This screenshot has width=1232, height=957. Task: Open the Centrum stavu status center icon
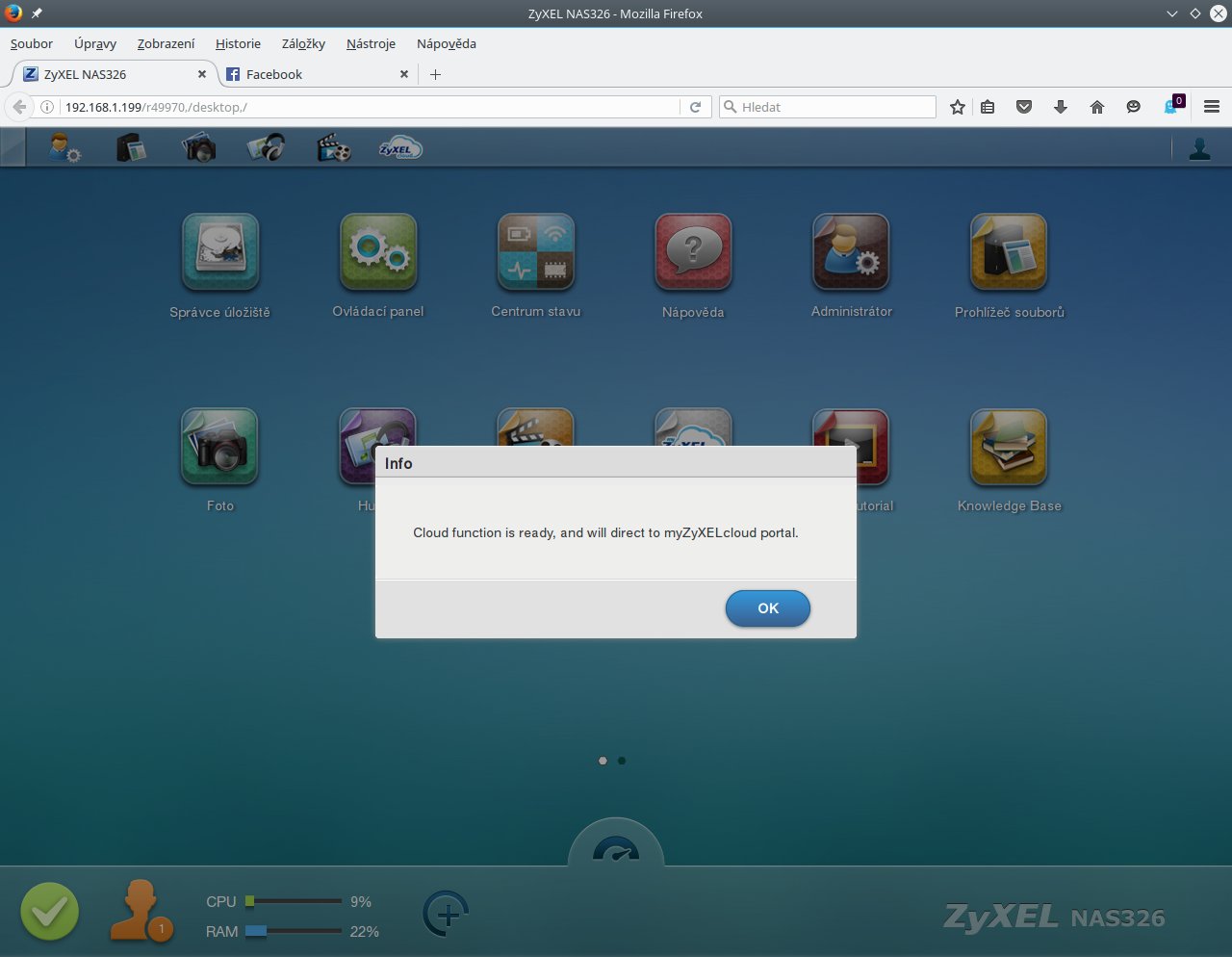(x=536, y=251)
